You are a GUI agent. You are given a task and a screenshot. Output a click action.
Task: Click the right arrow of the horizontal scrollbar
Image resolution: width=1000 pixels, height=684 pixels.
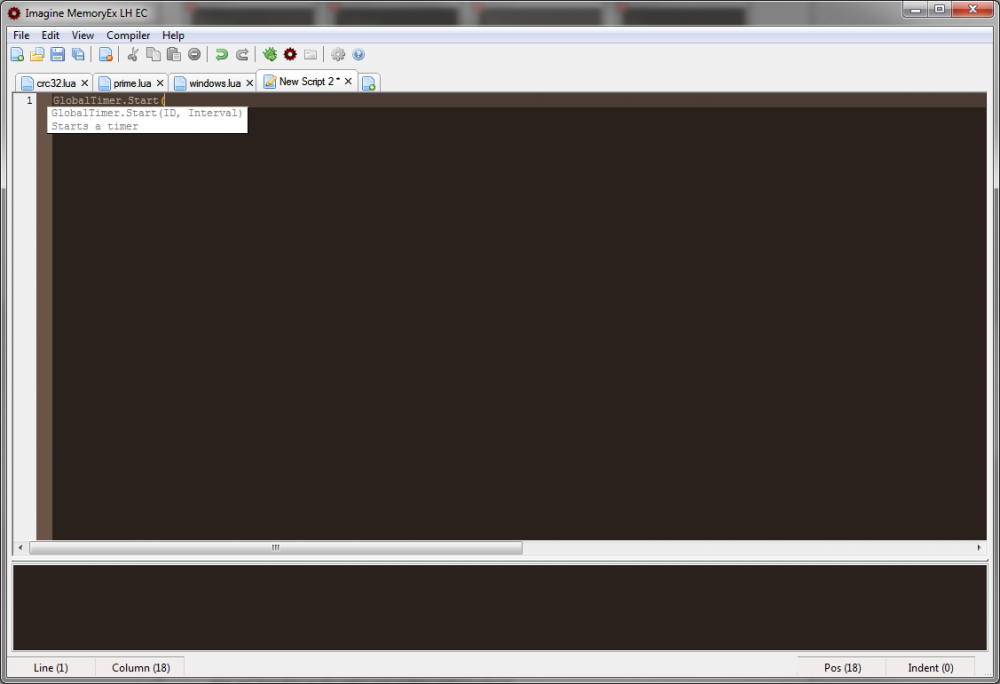[x=979, y=548]
